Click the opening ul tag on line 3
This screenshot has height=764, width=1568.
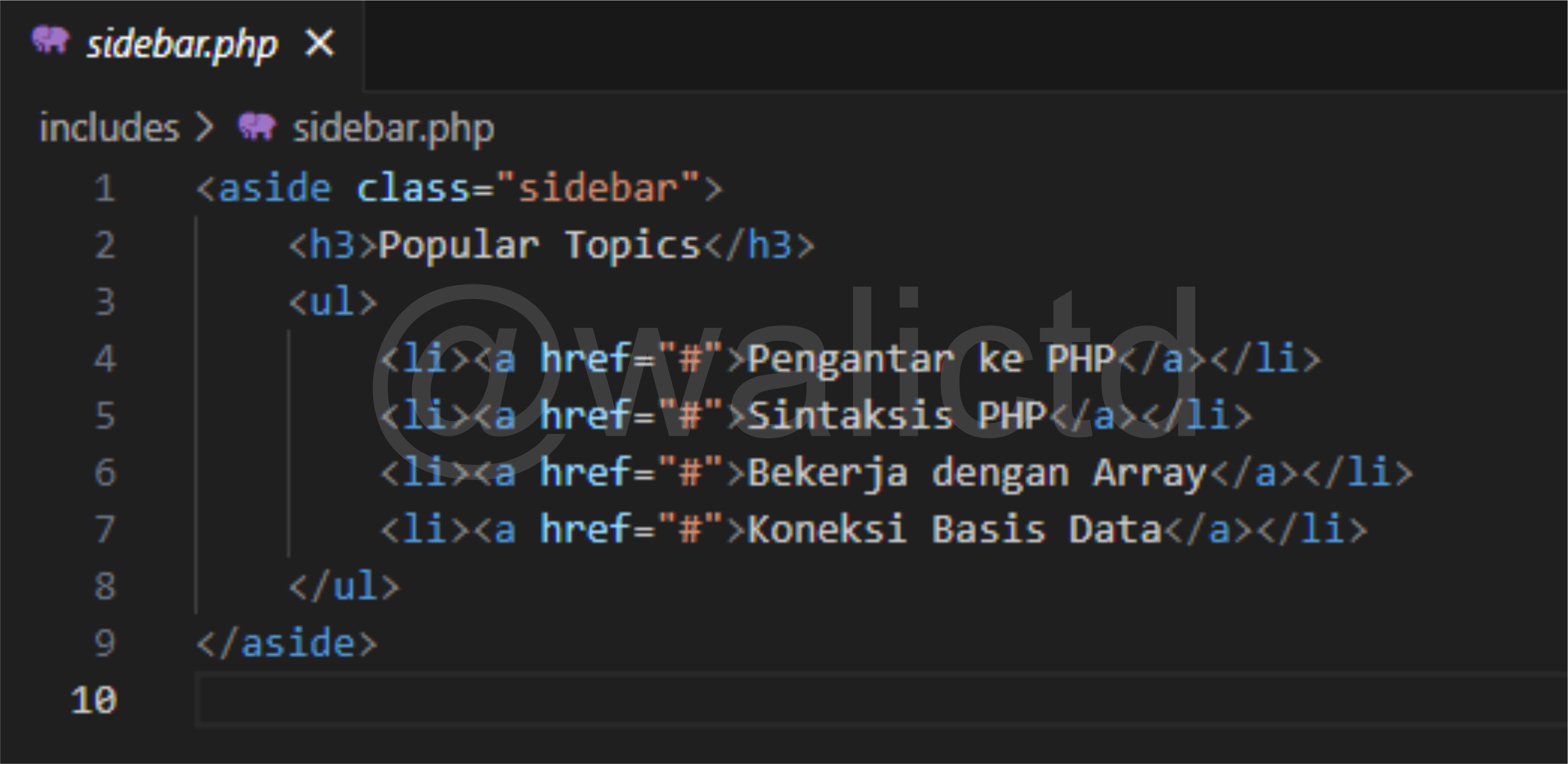[333, 302]
